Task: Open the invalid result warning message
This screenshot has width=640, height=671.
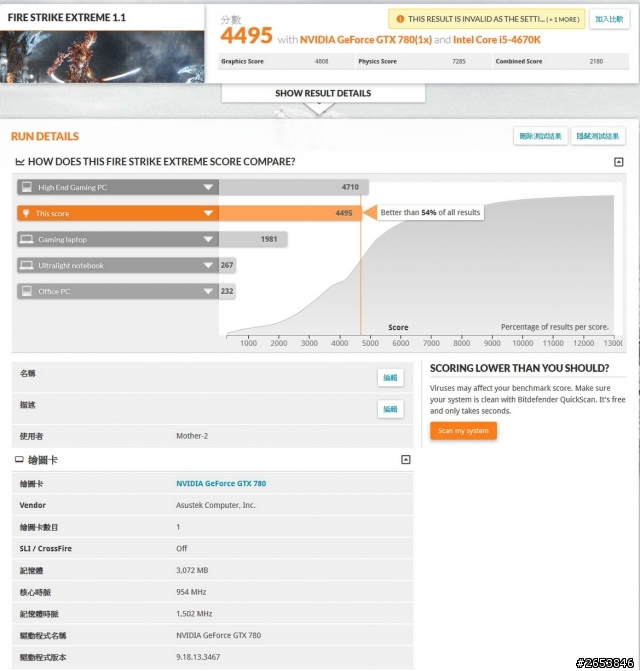Action: (486, 19)
